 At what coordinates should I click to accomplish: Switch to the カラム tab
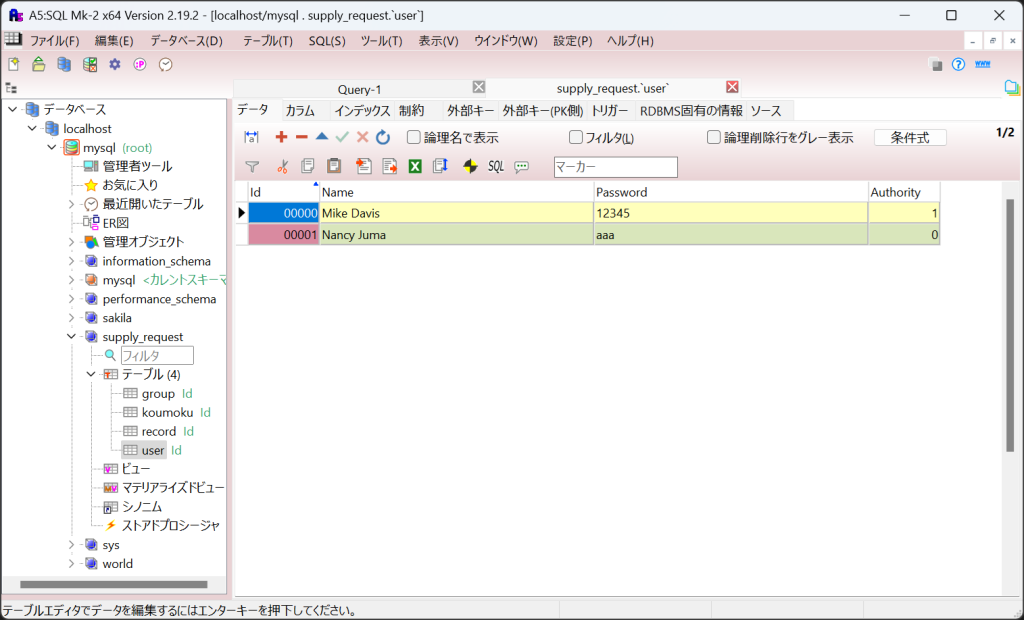click(x=300, y=111)
